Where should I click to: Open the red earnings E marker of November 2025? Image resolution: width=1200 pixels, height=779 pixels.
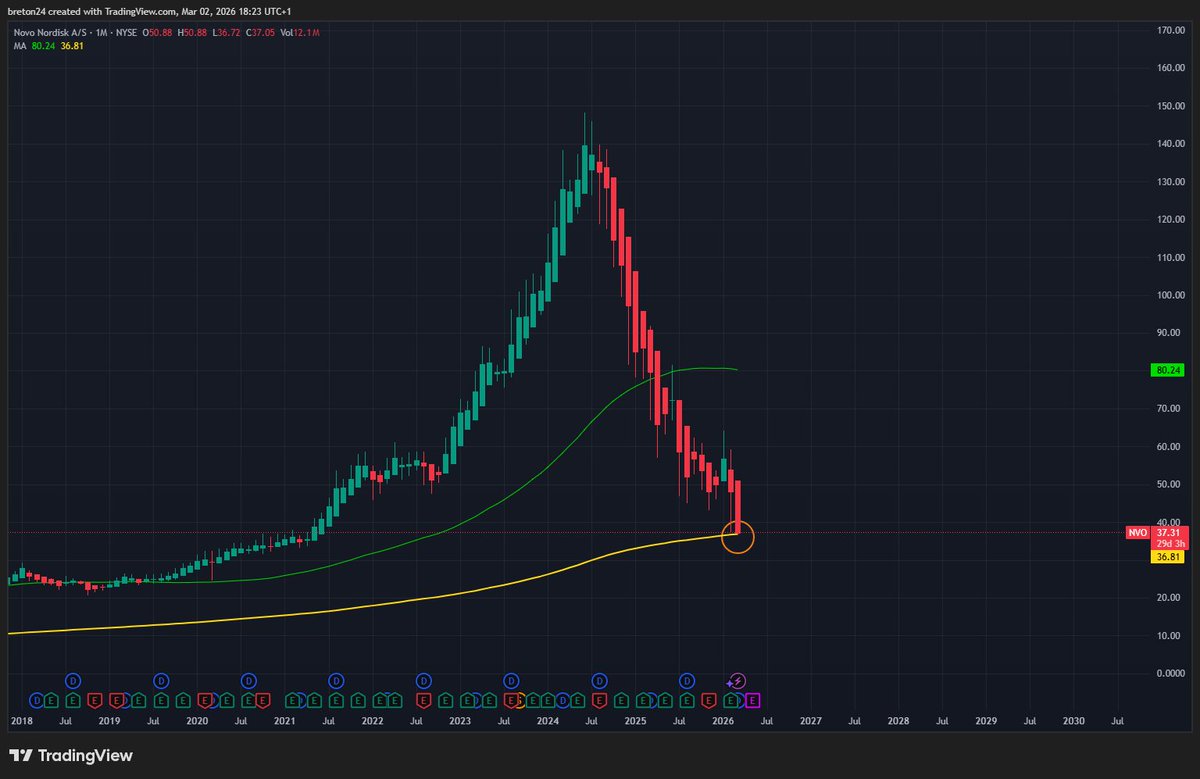pos(708,700)
